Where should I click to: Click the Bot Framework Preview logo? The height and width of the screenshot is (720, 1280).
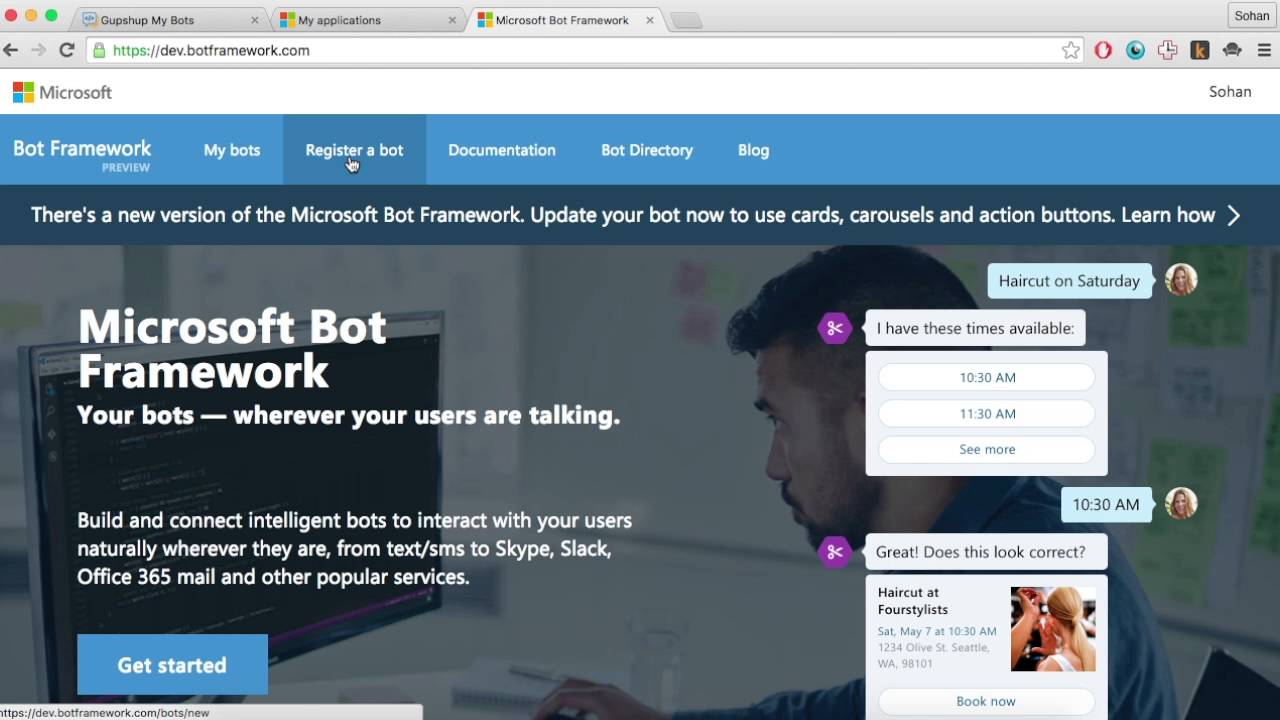click(x=82, y=154)
